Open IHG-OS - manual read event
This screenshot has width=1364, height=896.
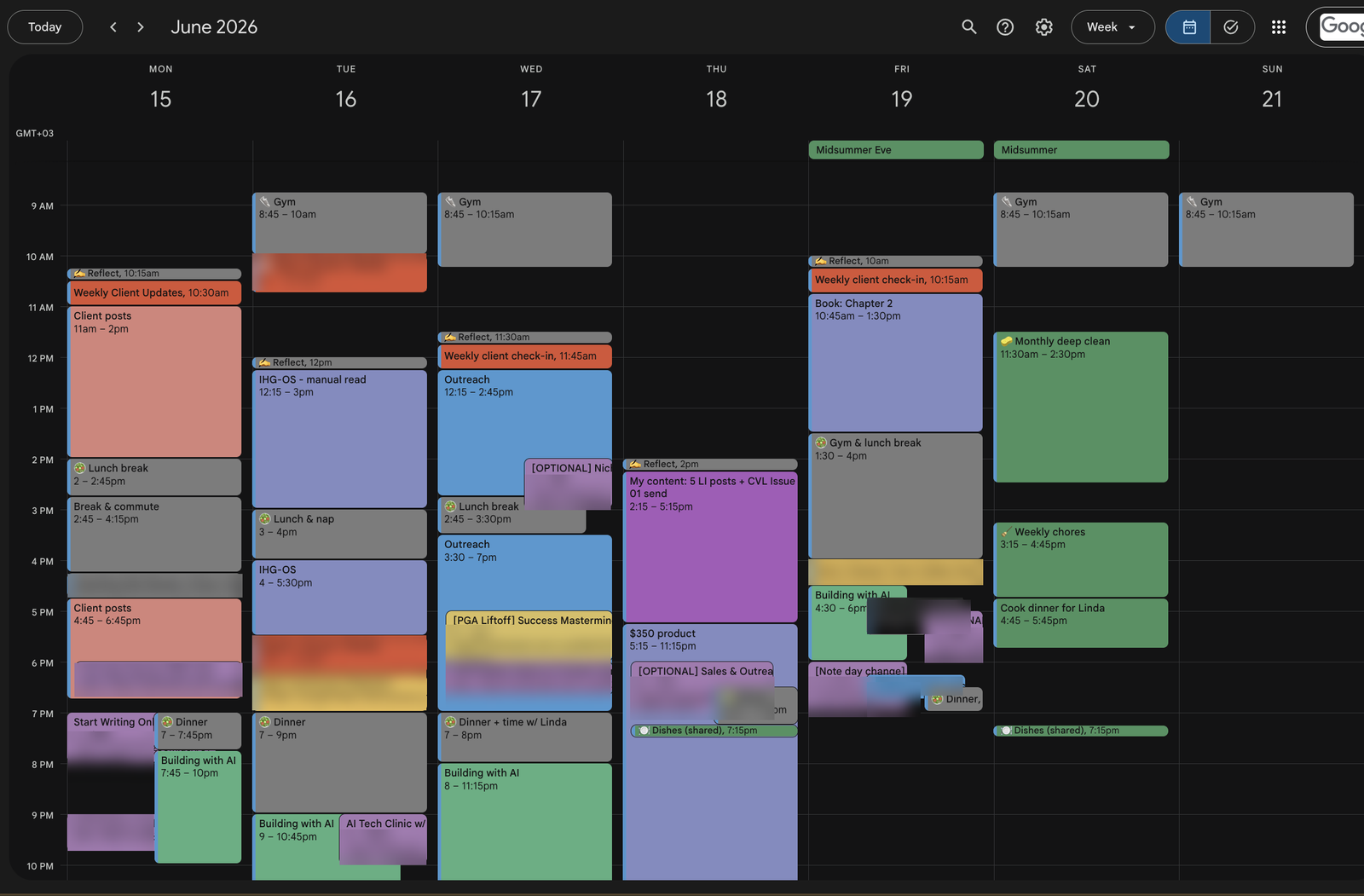tap(339, 438)
